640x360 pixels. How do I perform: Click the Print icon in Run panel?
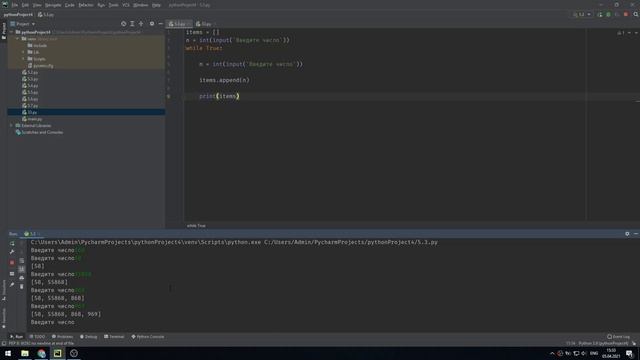[x=22, y=278]
